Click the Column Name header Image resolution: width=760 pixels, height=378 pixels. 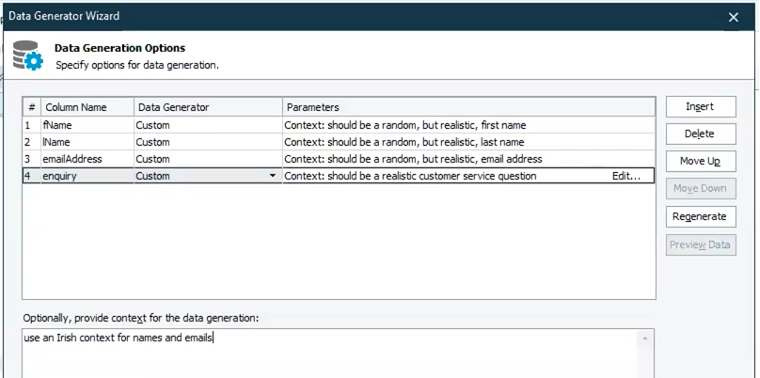pyautogui.click(x=88, y=107)
